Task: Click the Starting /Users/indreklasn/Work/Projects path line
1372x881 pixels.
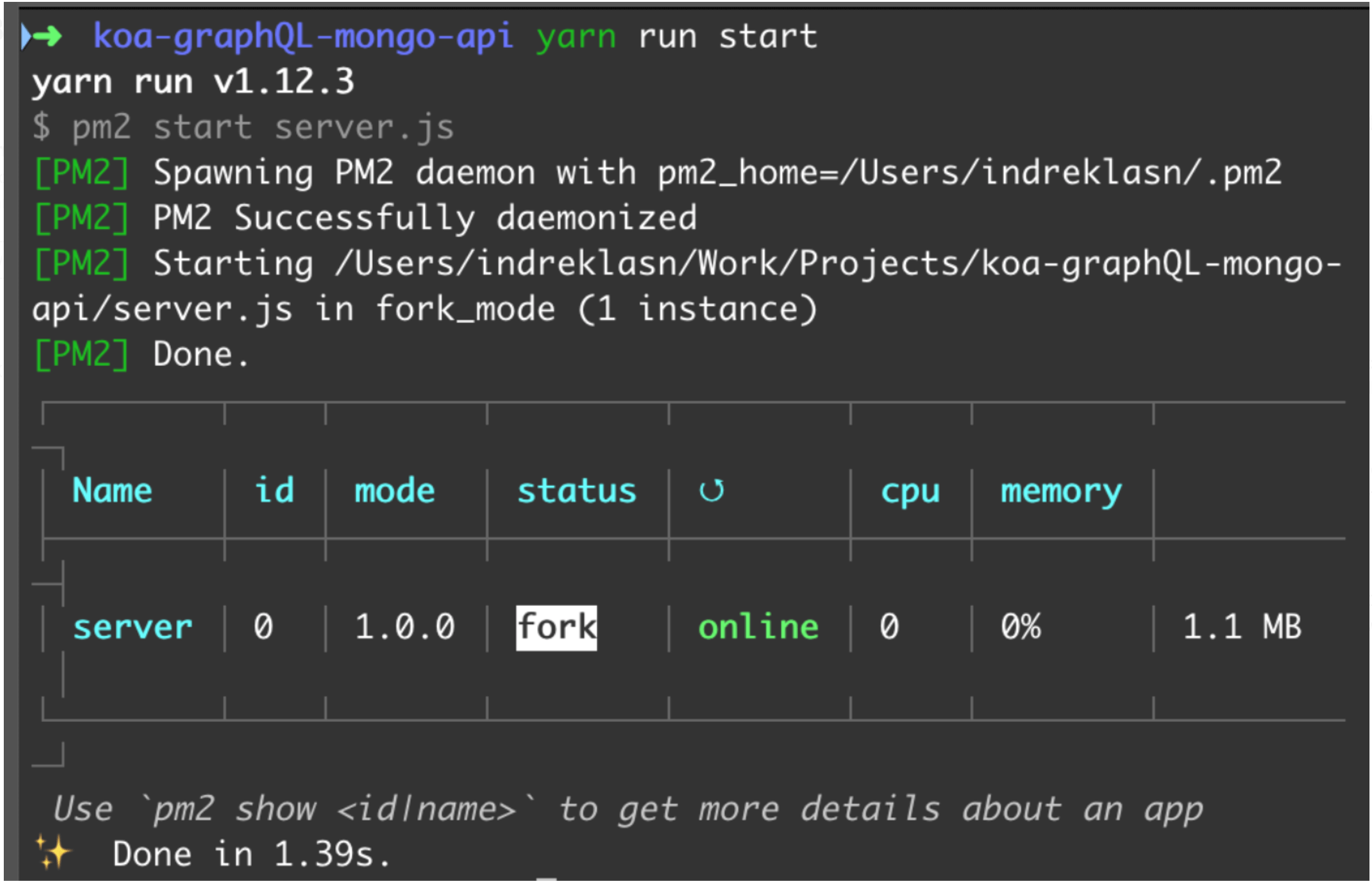Action: (x=747, y=264)
